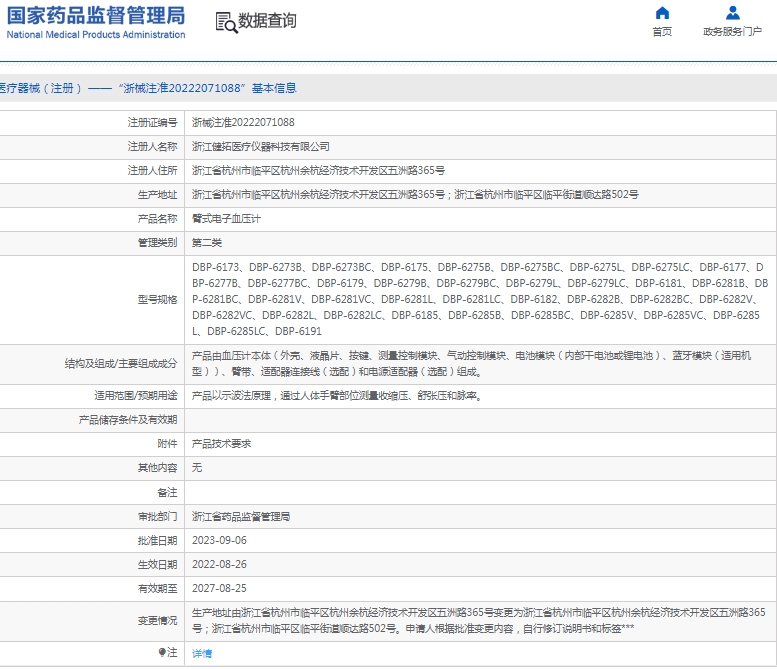Click the 产品名称 row label
Image resolution: width=777 pixels, height=669 pixels.
coord(157,219)
